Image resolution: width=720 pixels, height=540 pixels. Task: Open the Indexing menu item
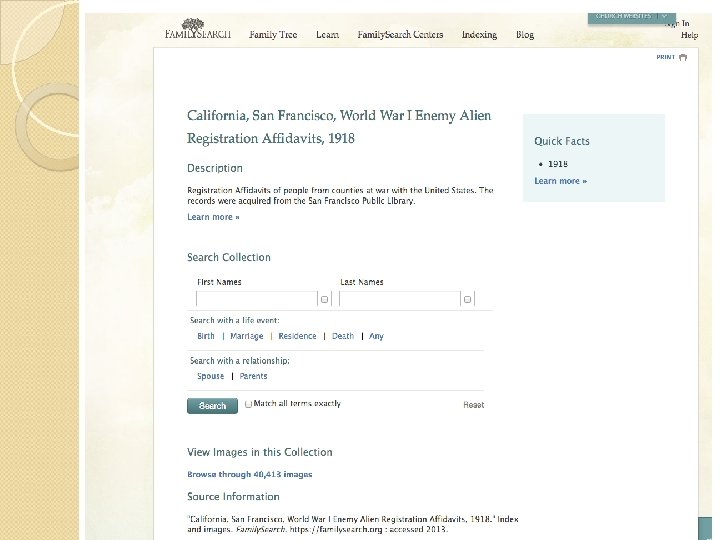[479, 35]
